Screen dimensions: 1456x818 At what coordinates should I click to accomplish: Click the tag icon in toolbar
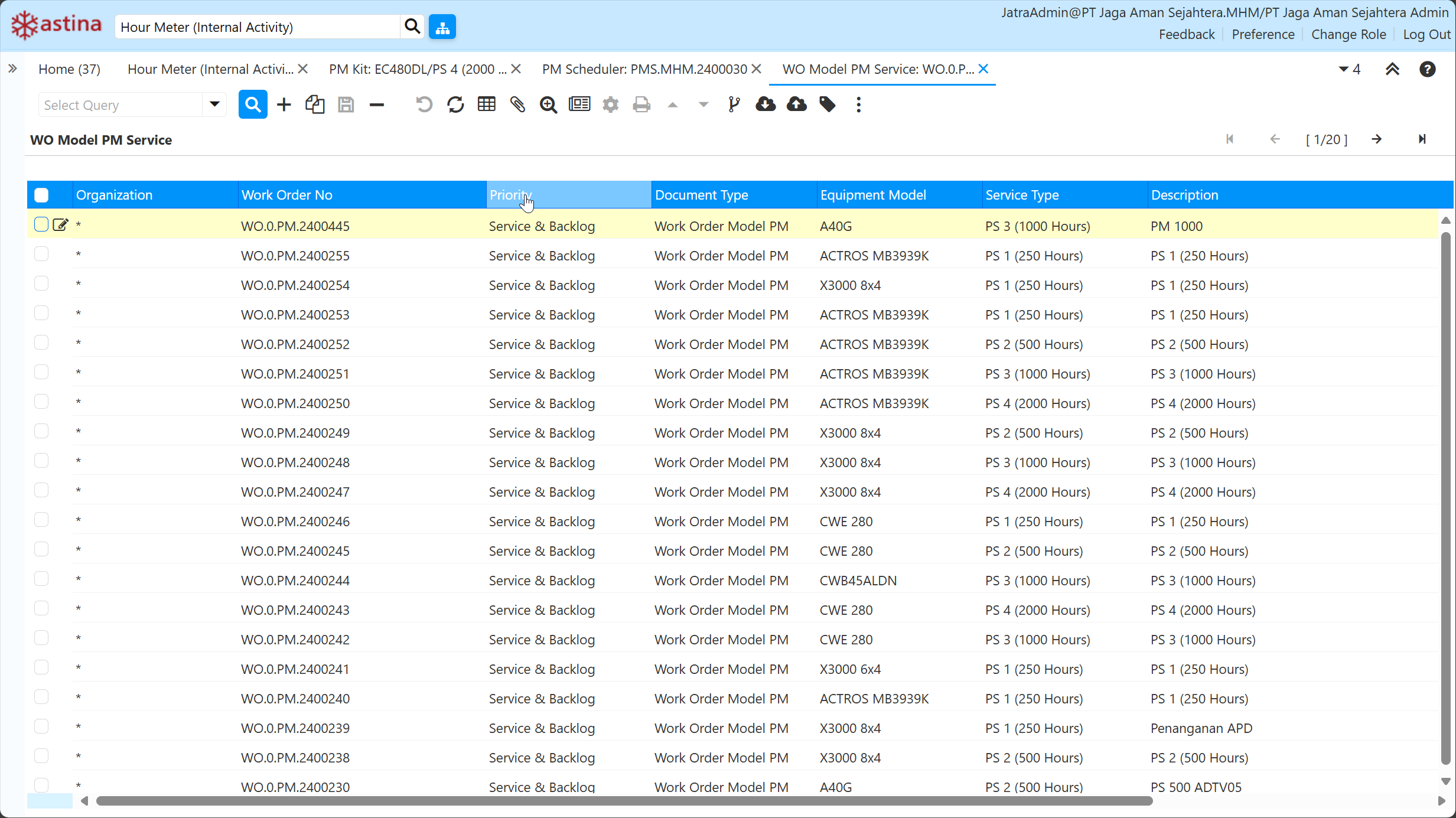pyautogui.click(x=828, y=105)
